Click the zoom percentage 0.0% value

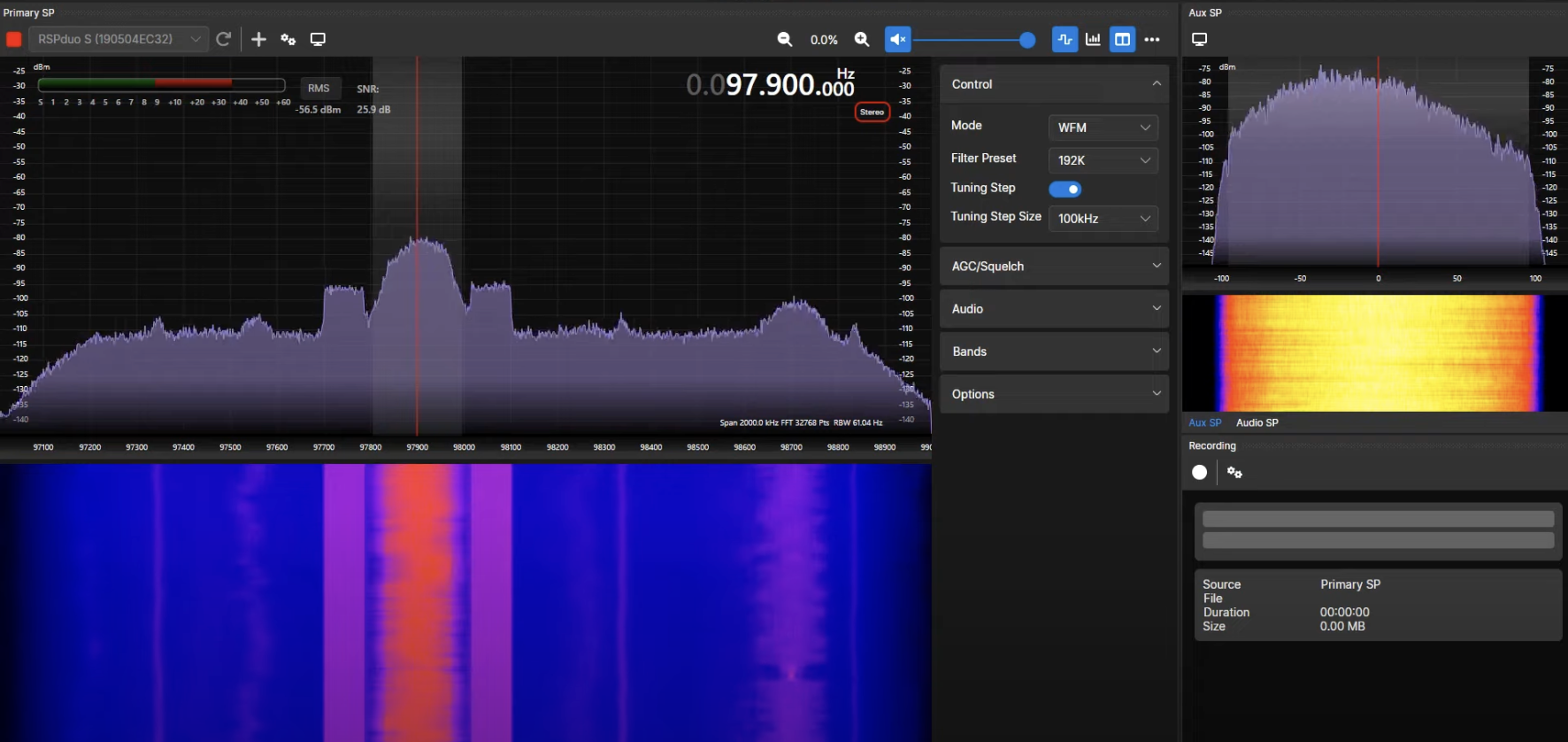pos(824,40)
